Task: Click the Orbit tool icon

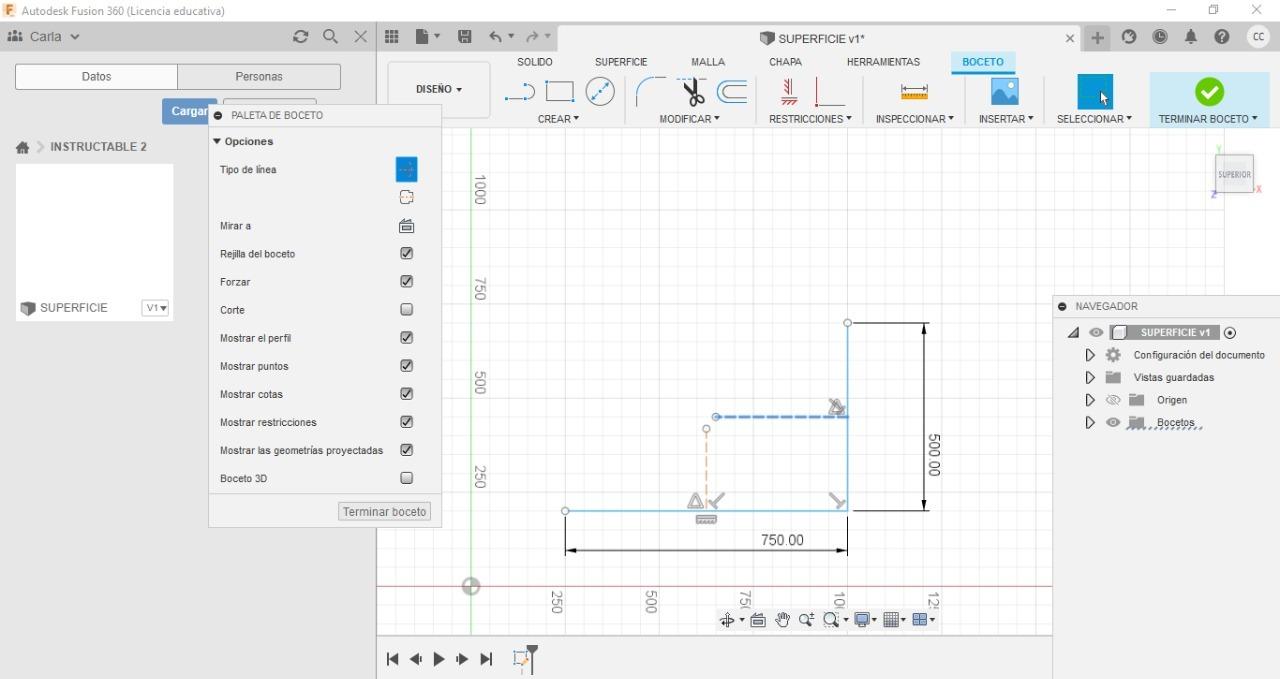Action: click(x=727, y=620)
